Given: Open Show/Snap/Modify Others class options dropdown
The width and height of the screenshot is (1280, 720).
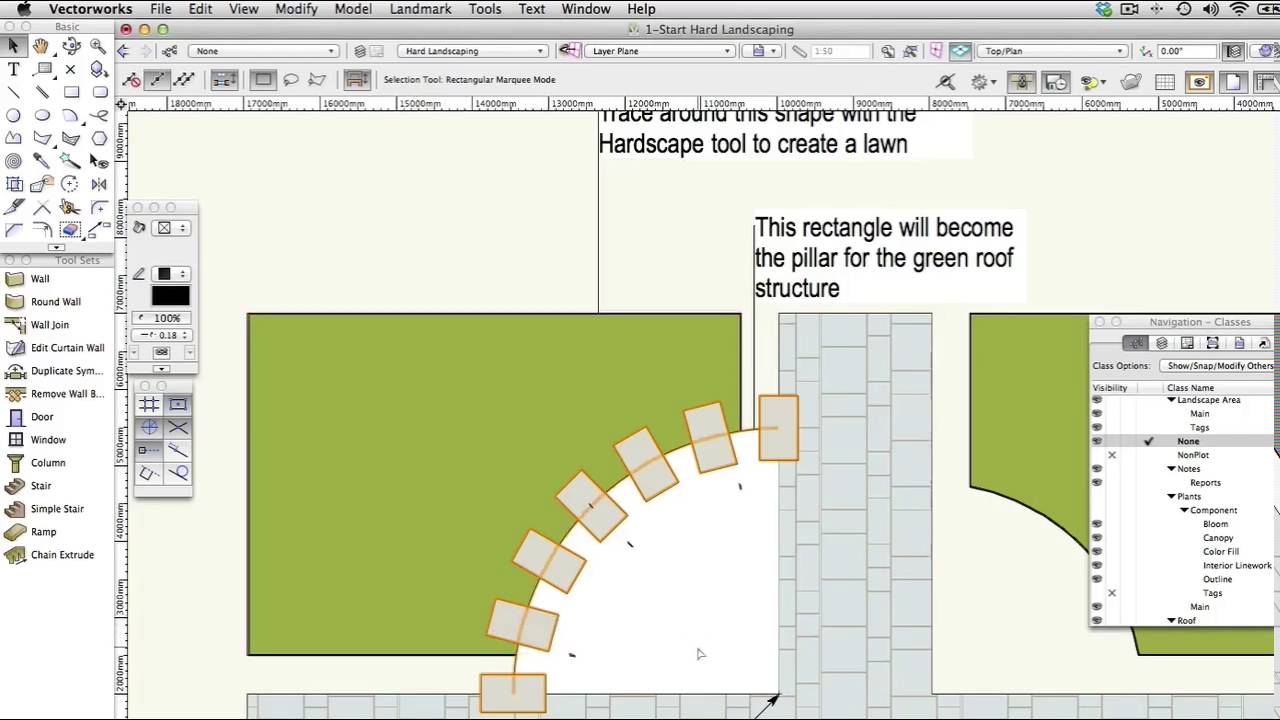Looking at the screenshot, I should (x=1218, y=366).
